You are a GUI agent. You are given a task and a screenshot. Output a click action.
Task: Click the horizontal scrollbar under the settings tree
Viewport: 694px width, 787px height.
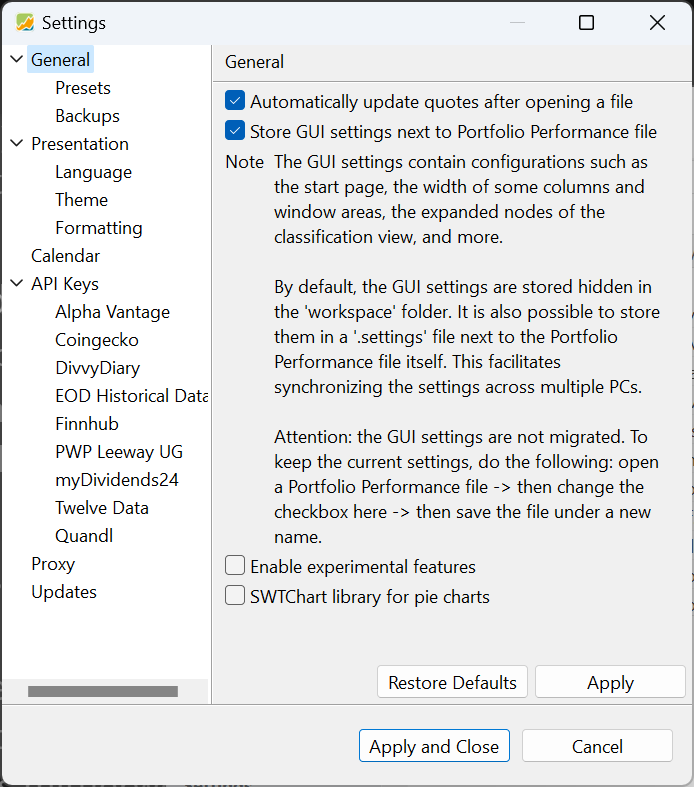pyautogui.click(x=103, y=692)
